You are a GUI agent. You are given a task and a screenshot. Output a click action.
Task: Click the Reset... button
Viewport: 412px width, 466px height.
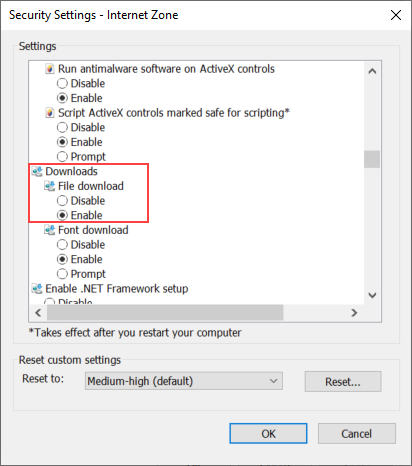(343, 381)
